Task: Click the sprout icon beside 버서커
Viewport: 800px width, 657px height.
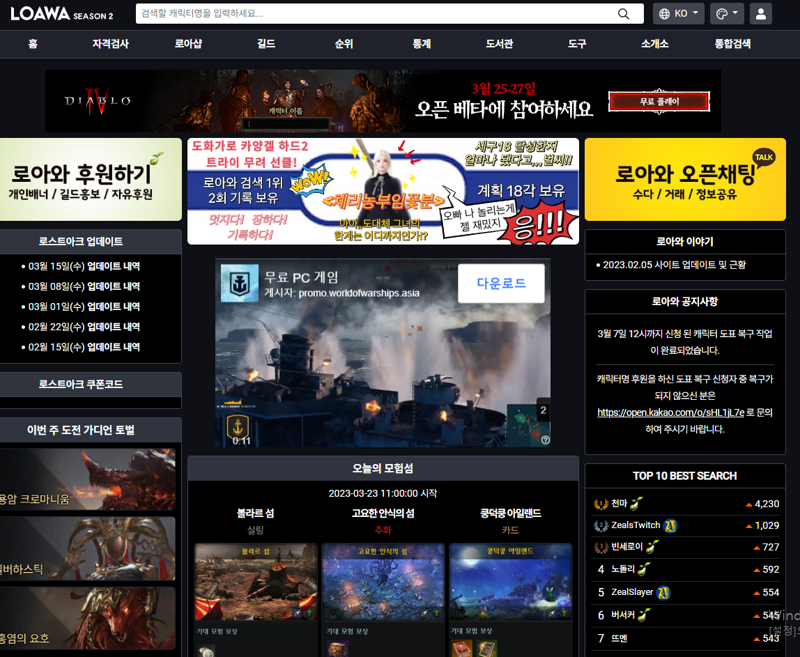Action: click(x=644, y=615)
